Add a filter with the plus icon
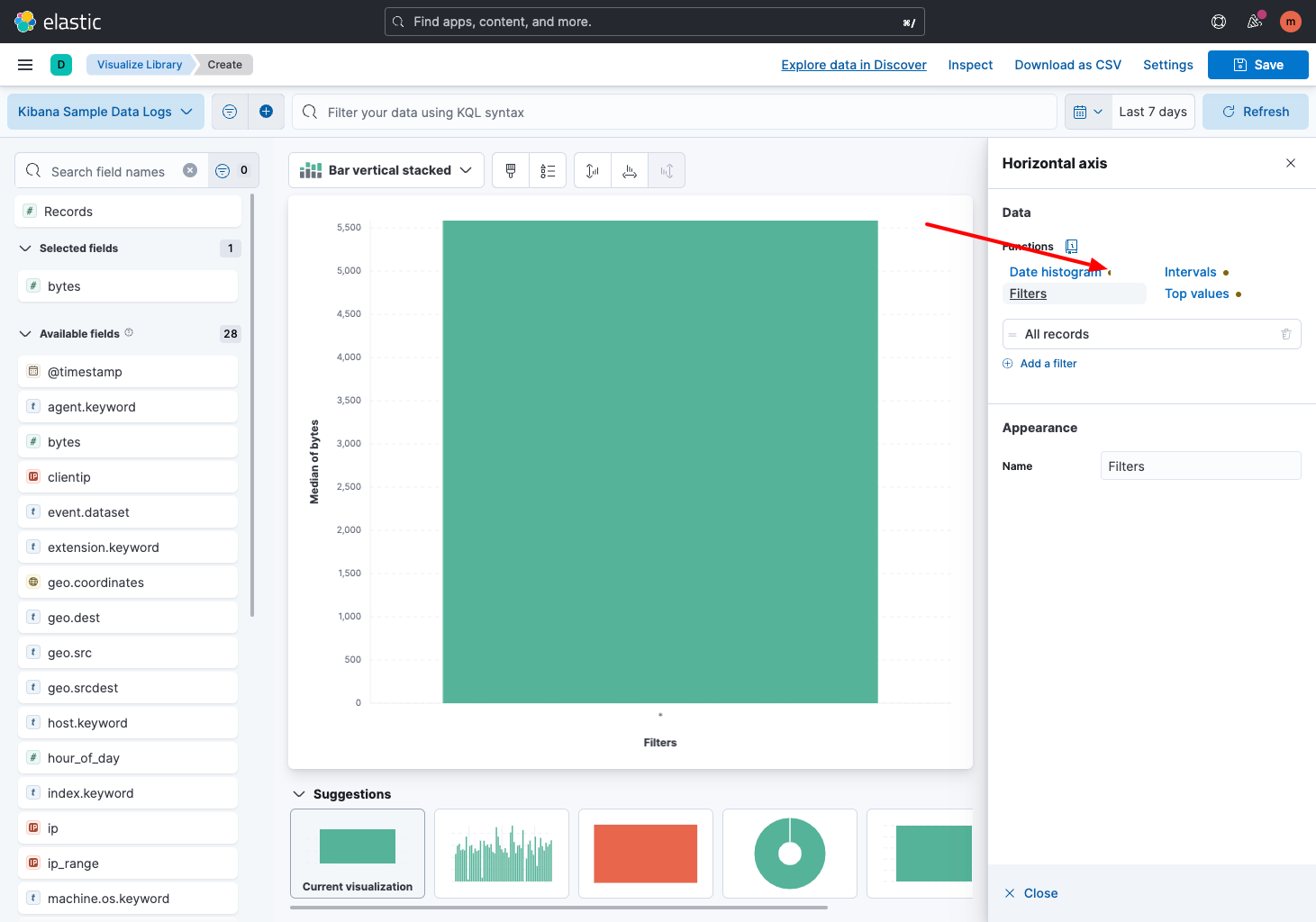The image size is (1316, 922). 267,112
